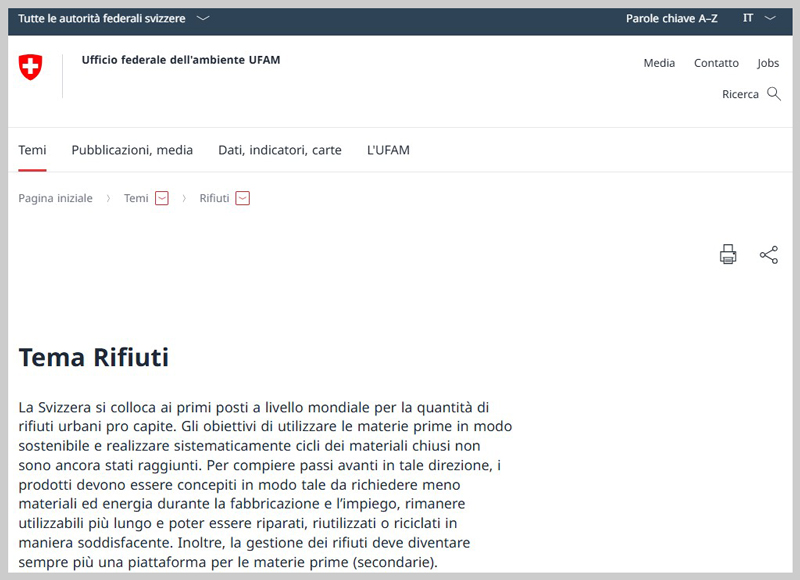This screenshot has width=800, height=580.
Task: Expand the Rifiuti breadcrumb dropdown arrow
Action: click(x=242, y=198)
